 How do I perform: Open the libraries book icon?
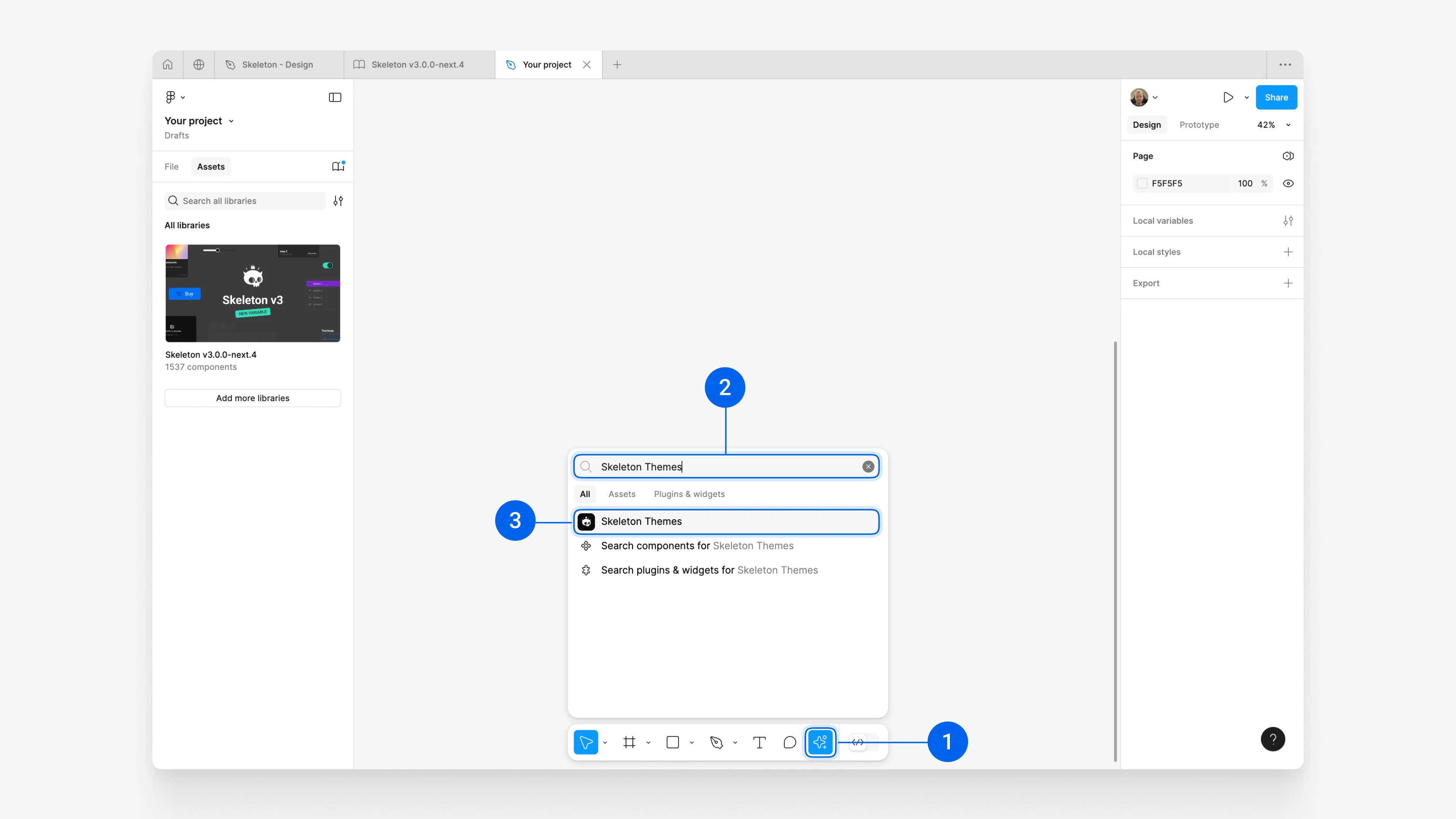click(x=338, y=166)
